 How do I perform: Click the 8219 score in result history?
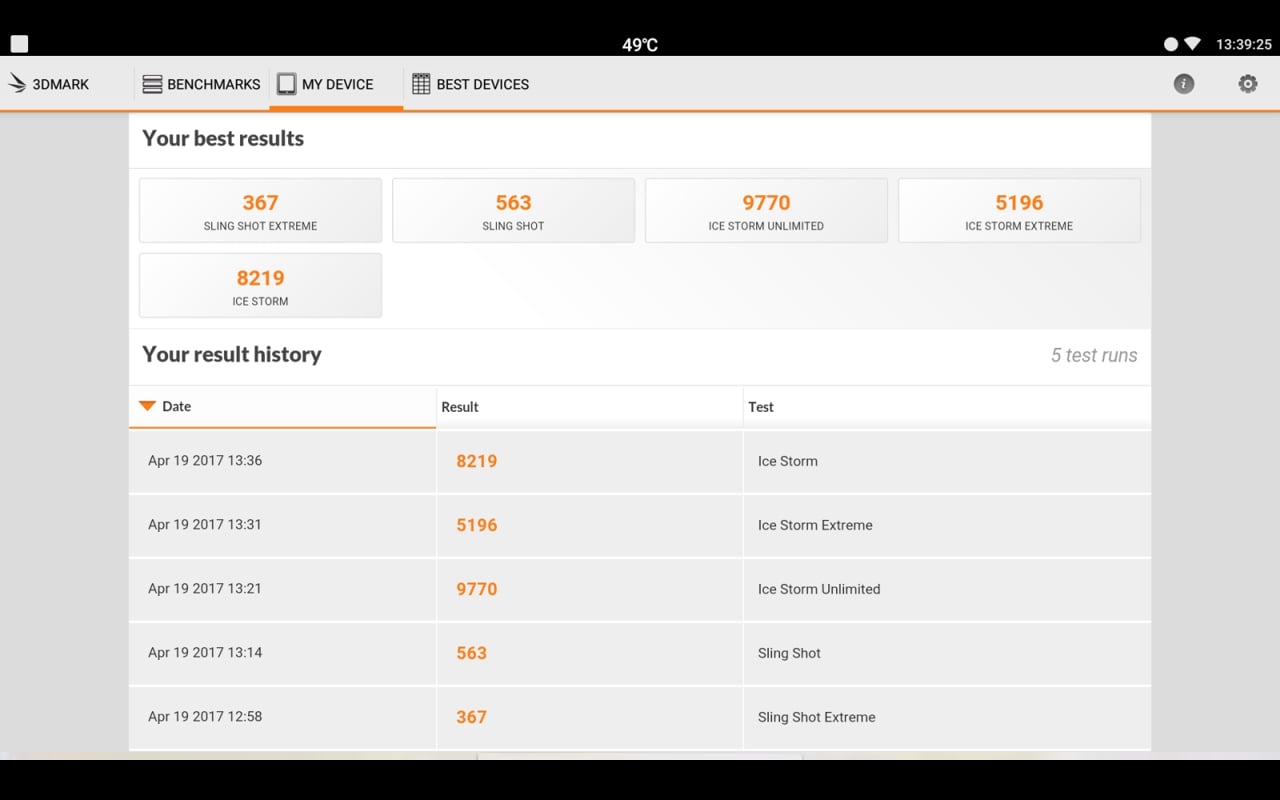click(x=477, y=461)
